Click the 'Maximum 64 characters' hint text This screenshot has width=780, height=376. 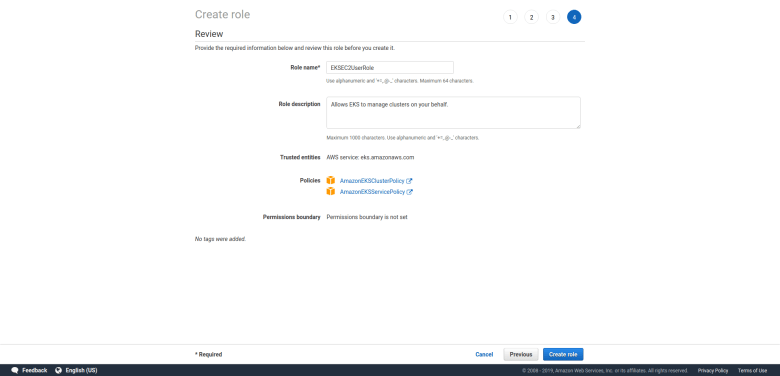pyautogui.click(x=447, y=81)
